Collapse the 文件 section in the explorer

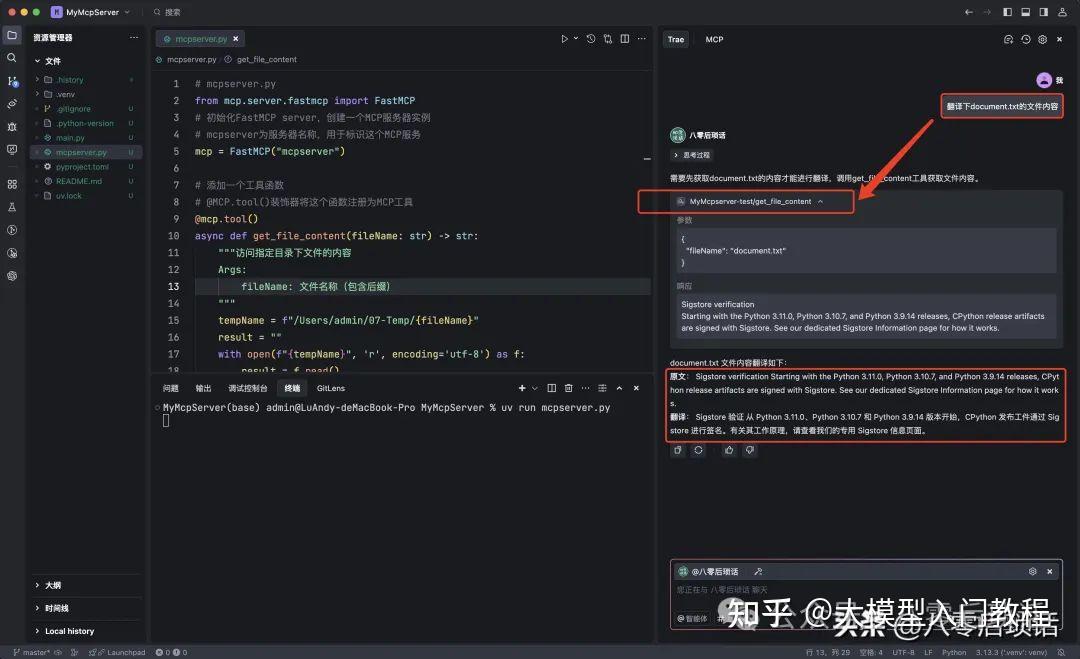[52, 61]
